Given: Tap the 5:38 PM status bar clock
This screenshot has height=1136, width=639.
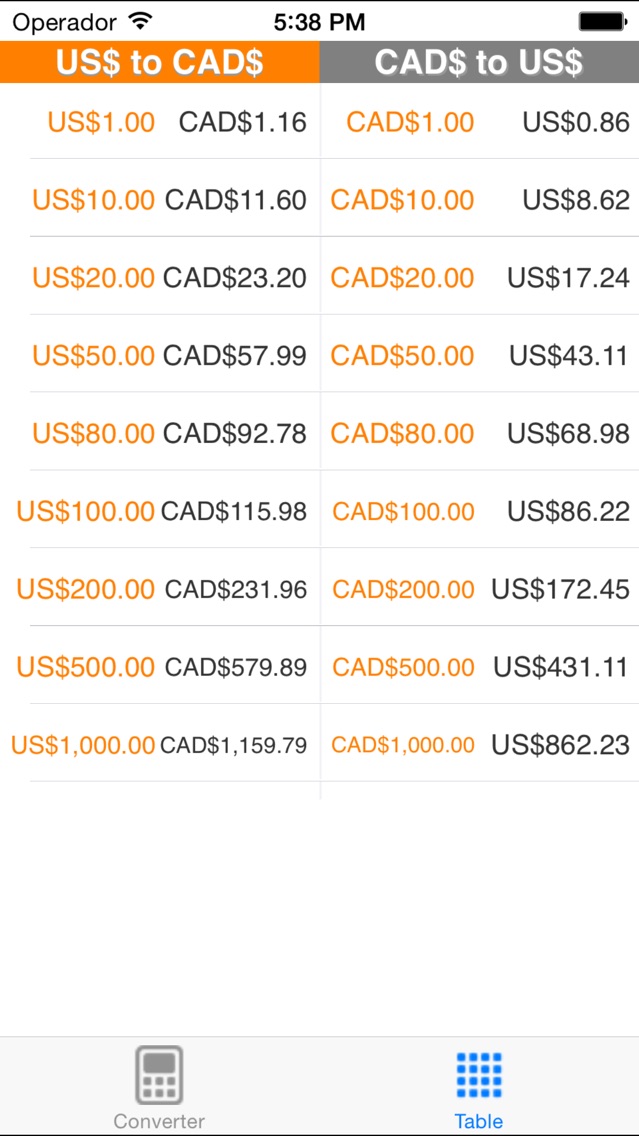Looking at the screenshot, I should (x=319, y=21).
